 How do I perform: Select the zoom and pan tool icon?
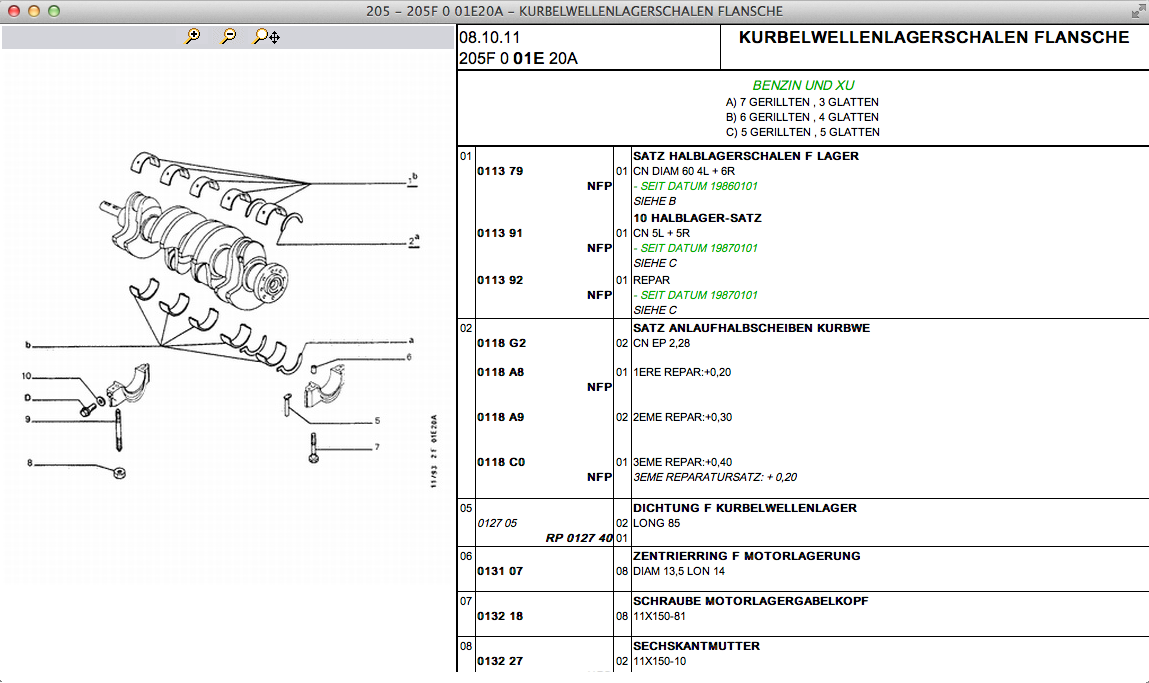tap(266, 37)
